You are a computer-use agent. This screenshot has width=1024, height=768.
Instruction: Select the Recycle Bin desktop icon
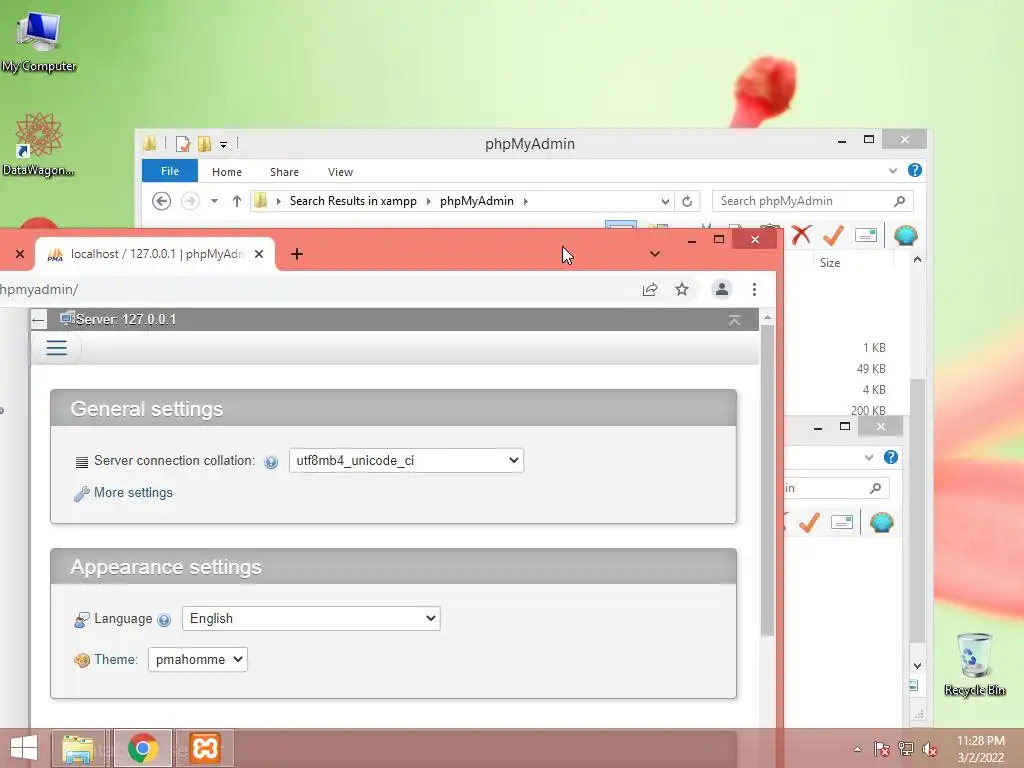(974, 664)
